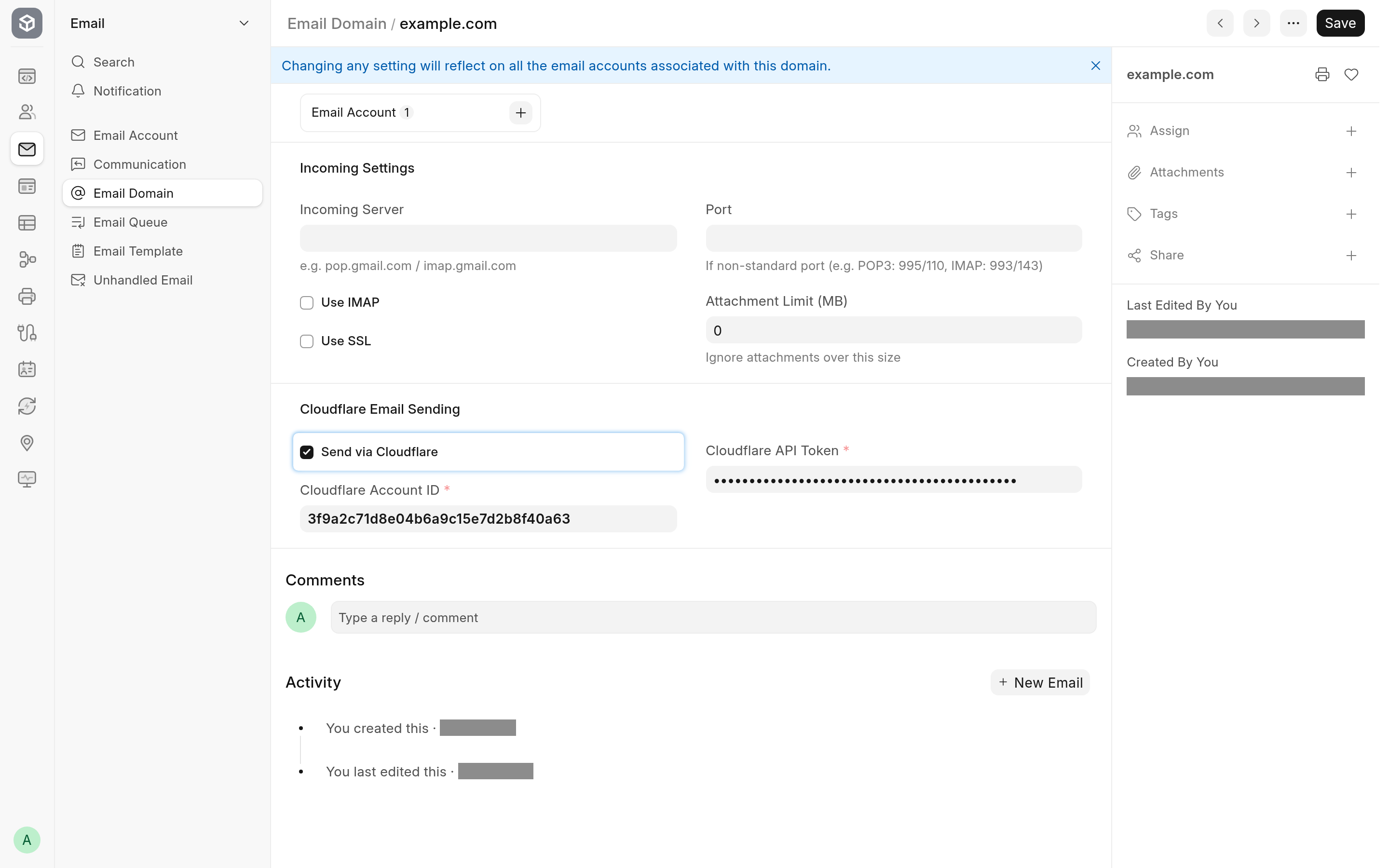Image resolution: width=1389 pixels, height=868 pixels.
Task: Open the users workspace icon in sidebar
Action: tap(27, 112)
